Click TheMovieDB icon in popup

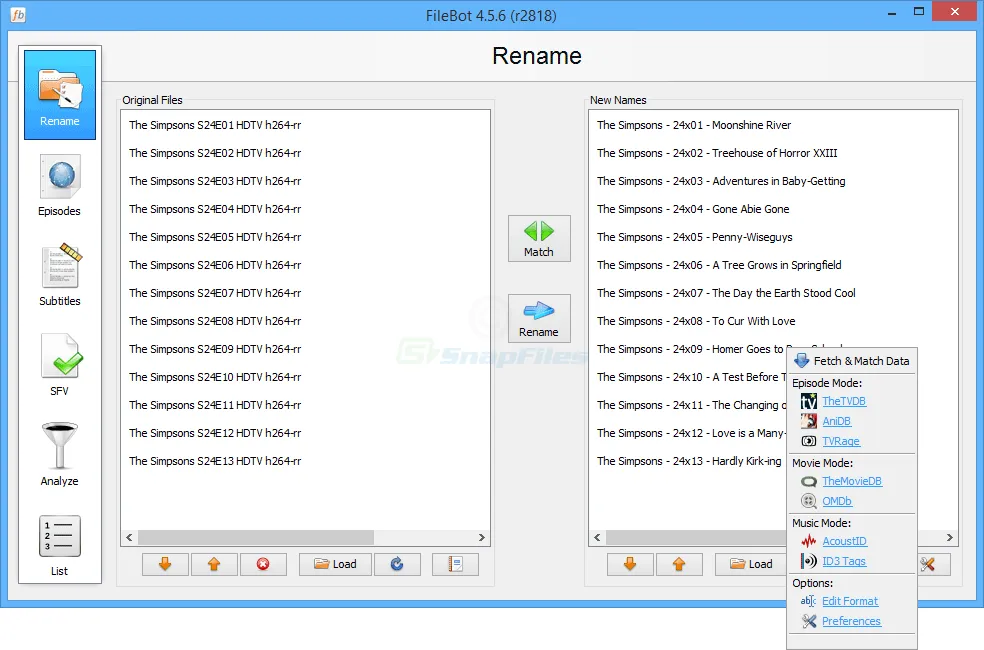809,481
